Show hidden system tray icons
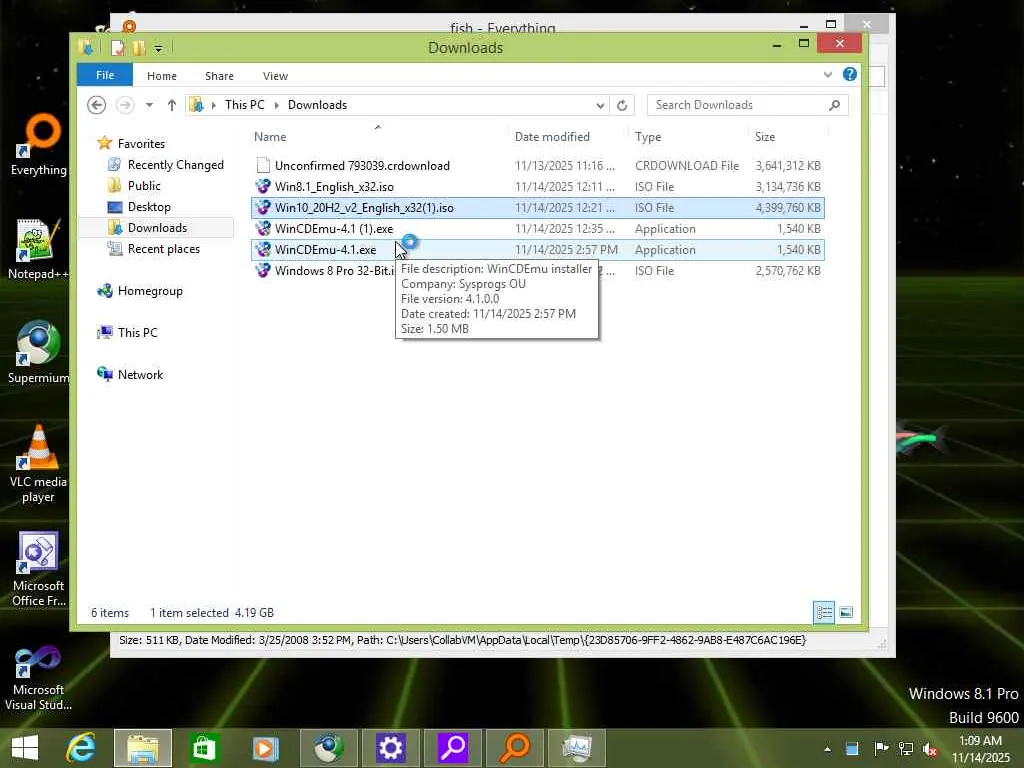1024x768 pixels. coord(827,749)
